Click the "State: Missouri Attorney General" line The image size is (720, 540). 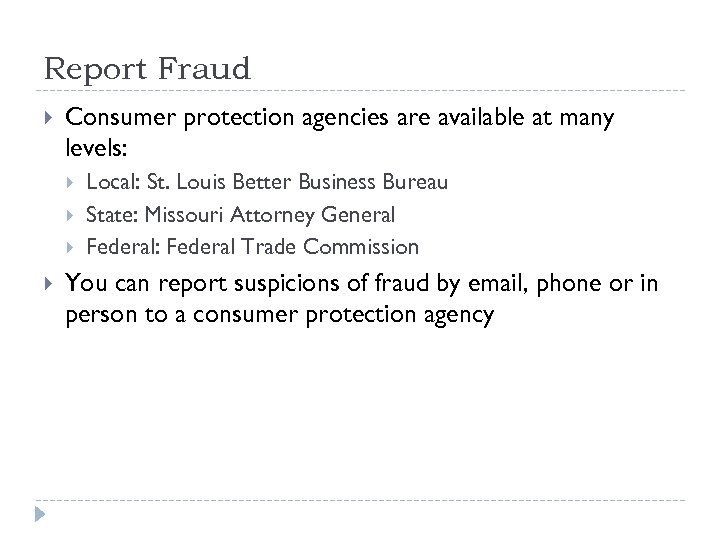point(240,215)
